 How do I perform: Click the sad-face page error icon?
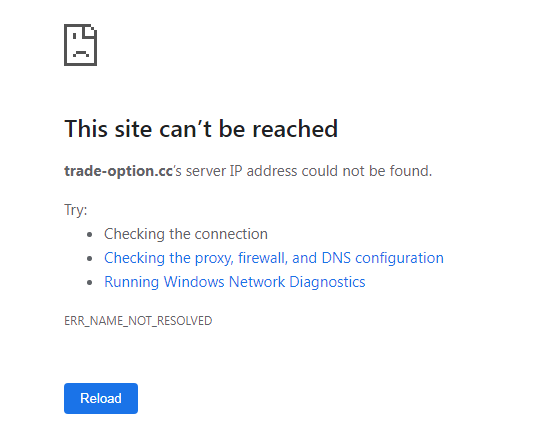81,45
